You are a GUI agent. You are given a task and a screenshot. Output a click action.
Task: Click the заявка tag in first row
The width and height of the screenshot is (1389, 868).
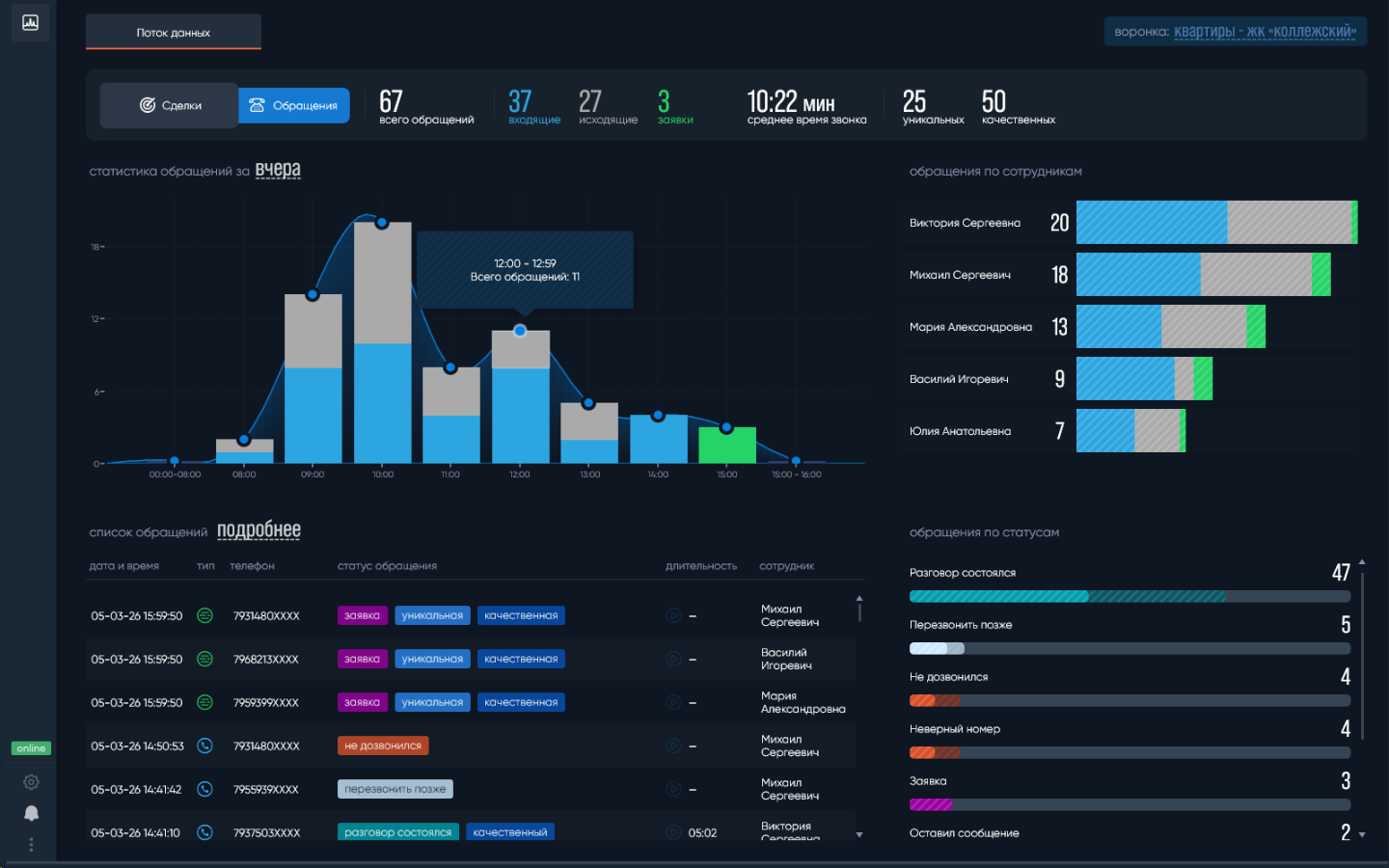[362, 615]
